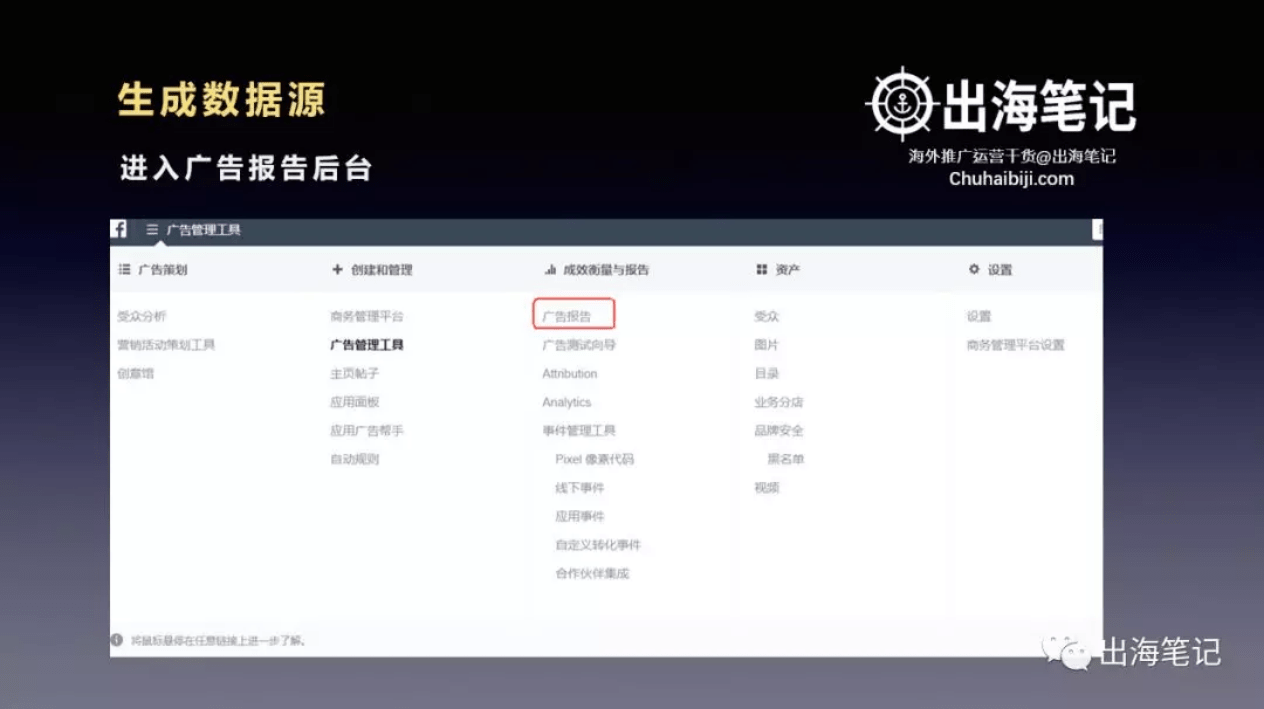The image size is (1264, 709).
Task: Select bold 广告管理工具 under 创建和管理
Action: 367,345
